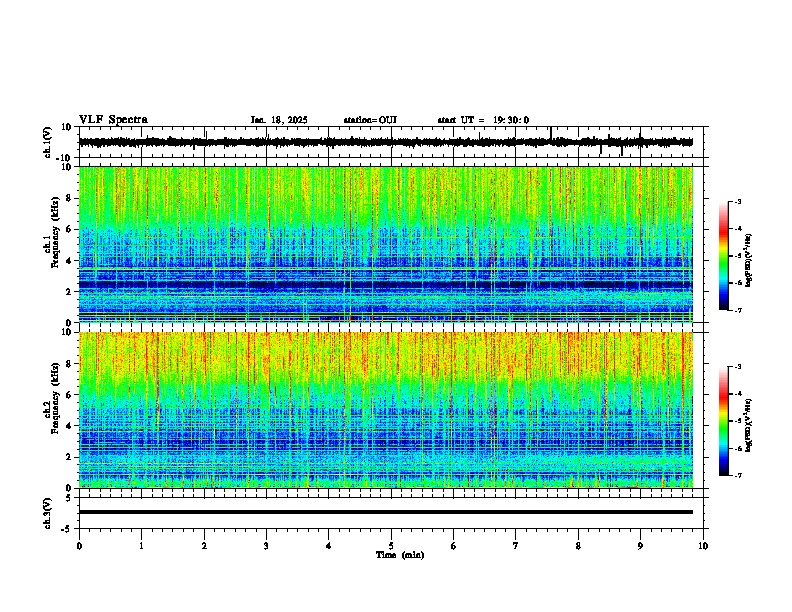Image resolution: width=792 pixels, height=612 pixels.
Task: Click the "2" kHz tick of ch.2 spectrogram
Action: [x=70, y=457]
